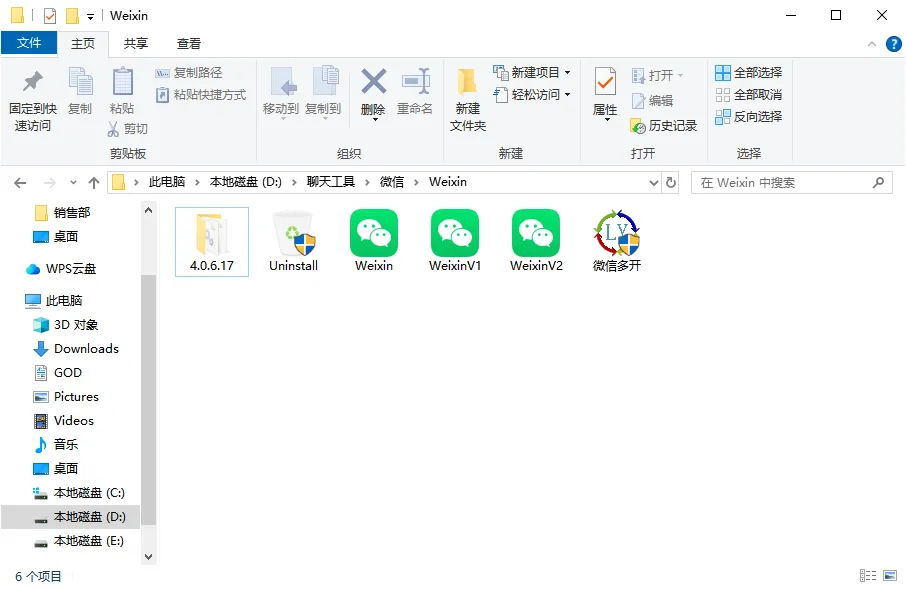The width and height of the screenshot is (906, 589).
Task: Collapse the ribbon with the chevron
Action: [871, 44]
